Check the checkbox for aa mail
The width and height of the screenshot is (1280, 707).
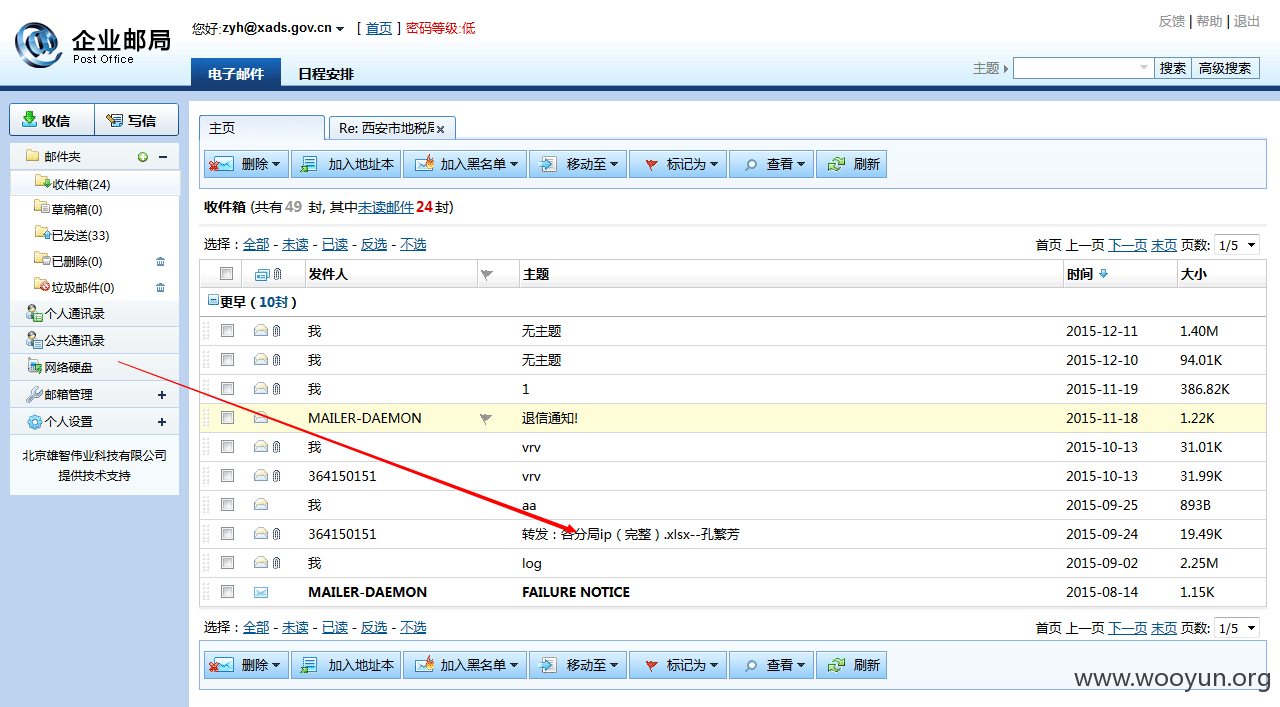[228, 504]
